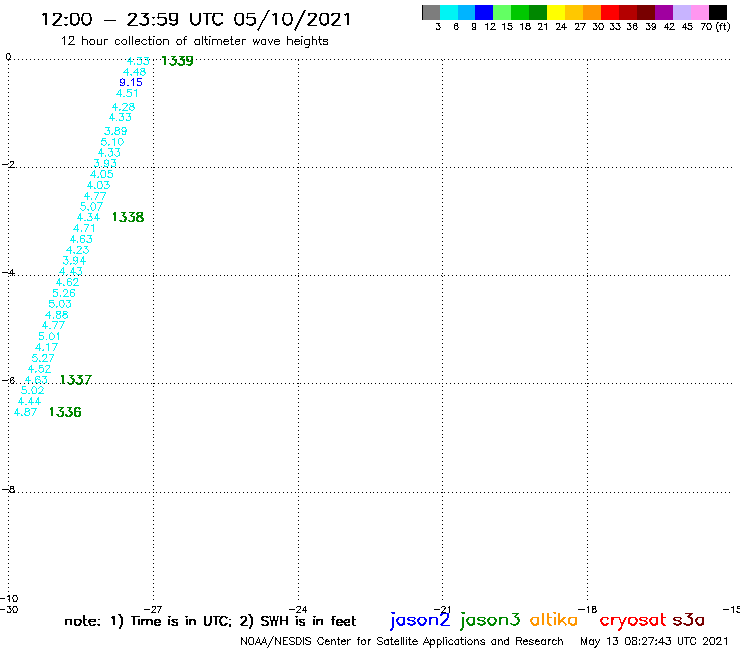740x650 pixels.
Task: Click the wave height value 4.43
Action: pyautogui.click(x=71, y=271)
